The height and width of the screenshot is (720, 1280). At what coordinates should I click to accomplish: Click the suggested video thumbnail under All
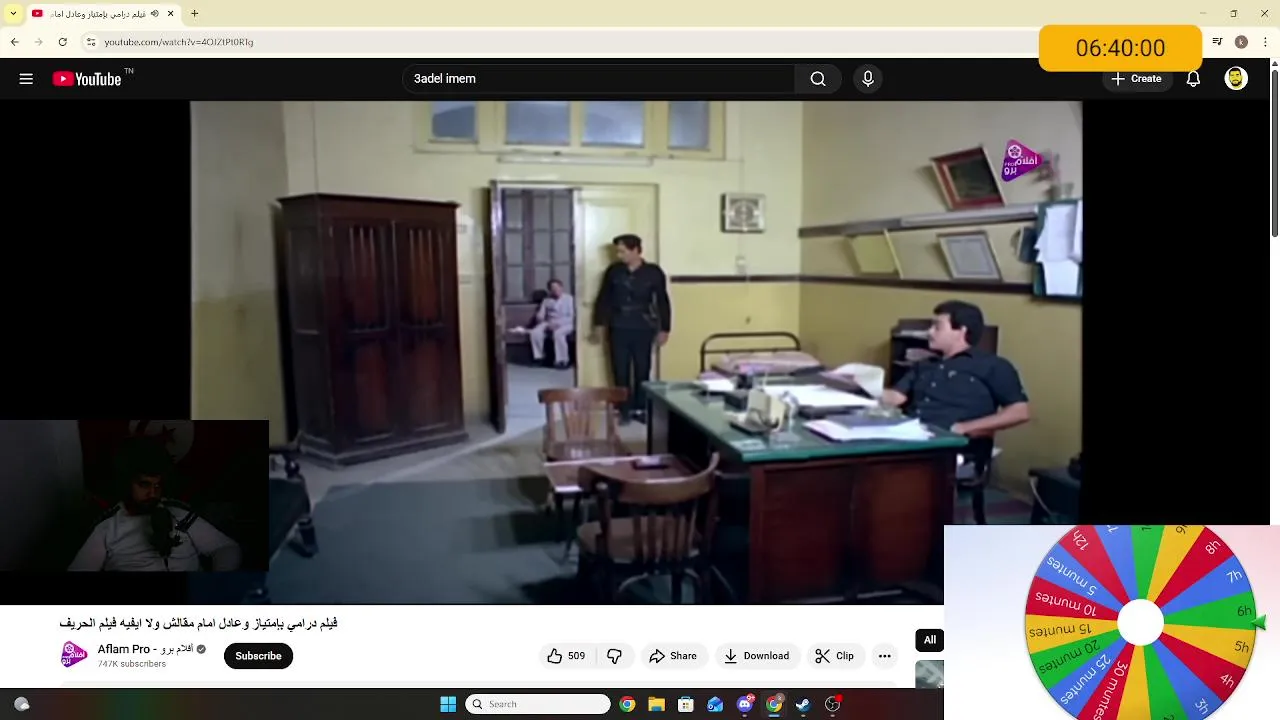click(929, 674)
